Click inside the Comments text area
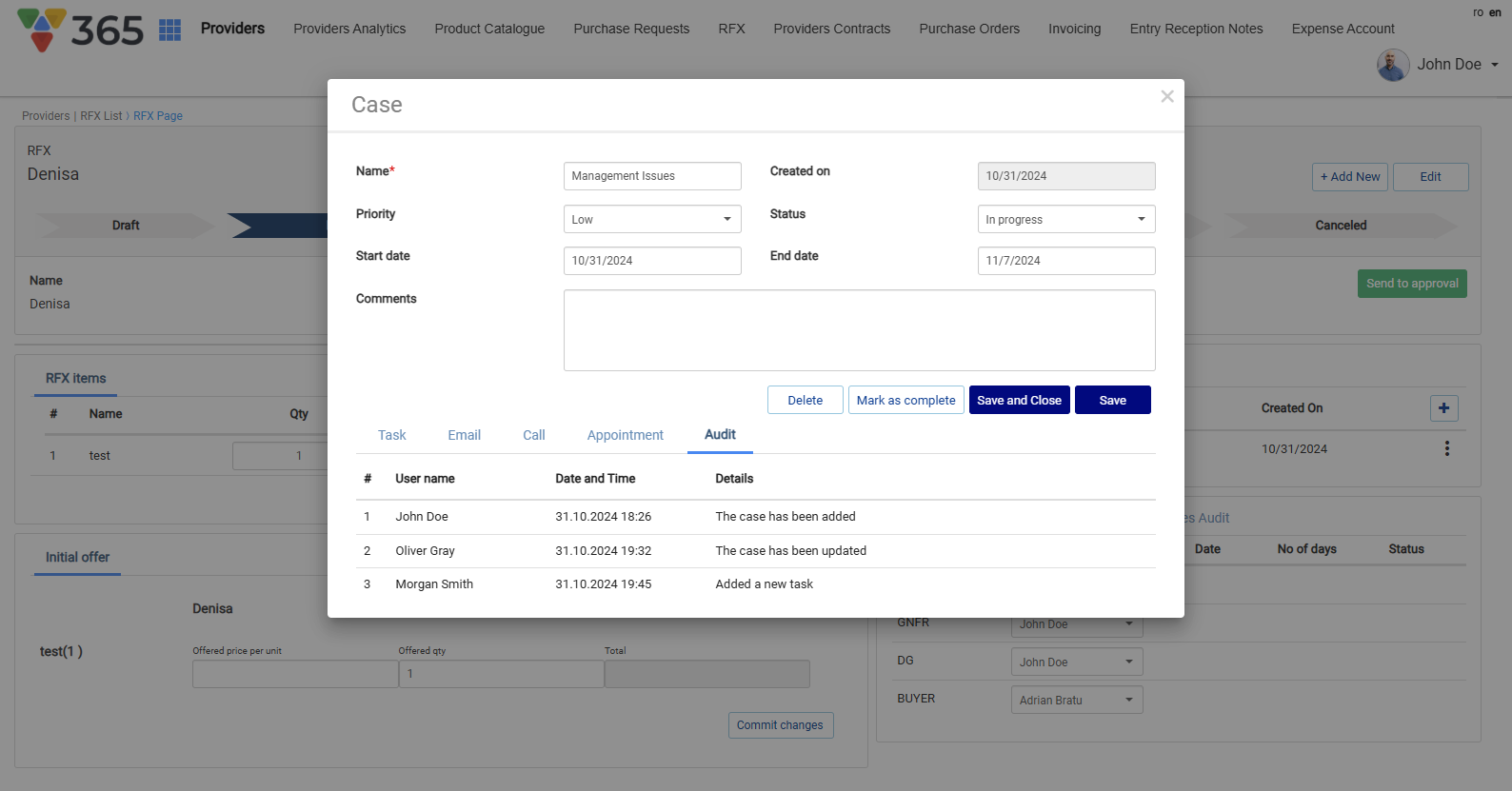This screenshot has height=791, width=1512. [859, 330]
